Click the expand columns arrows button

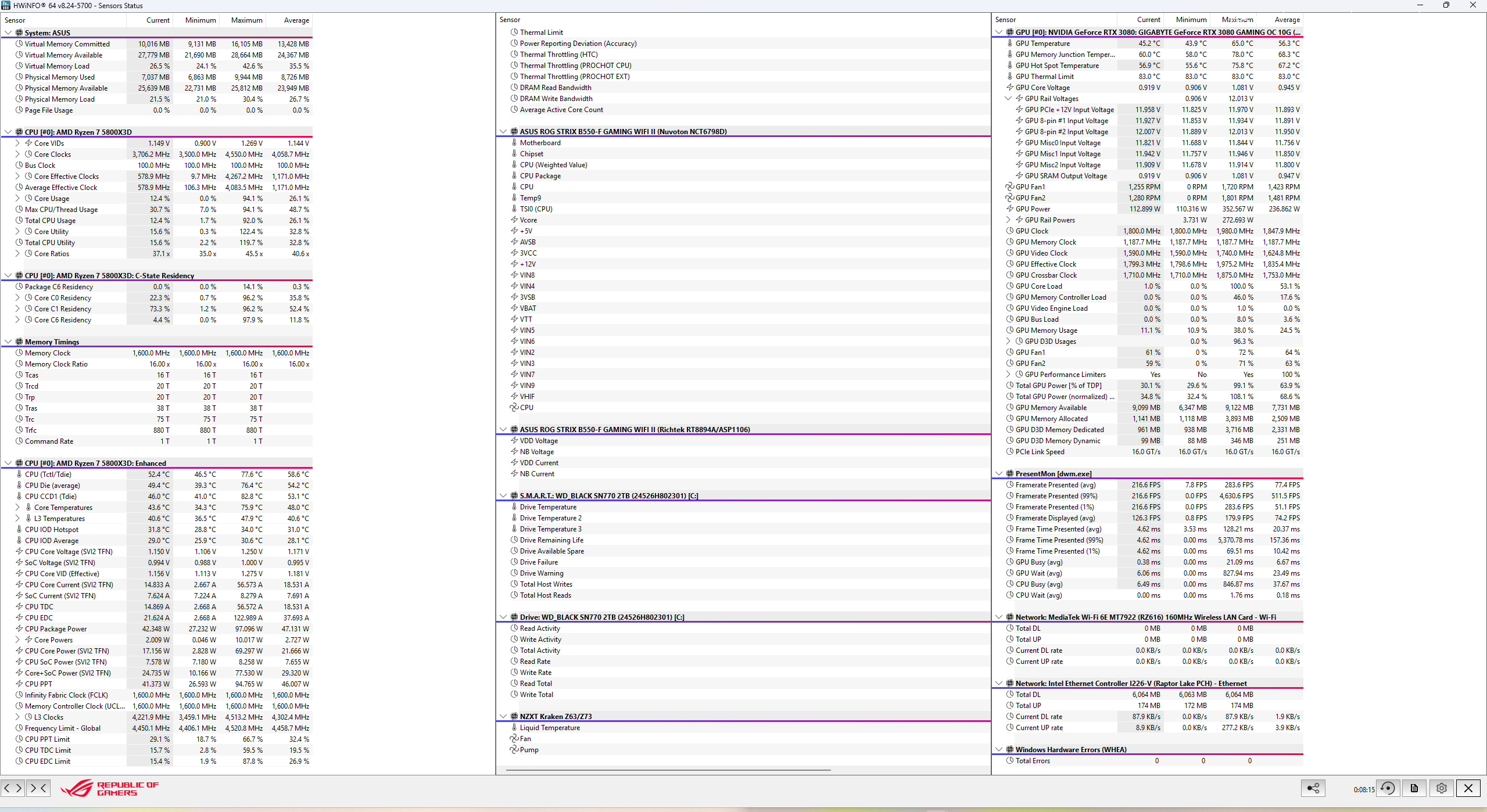click(13, 788)
